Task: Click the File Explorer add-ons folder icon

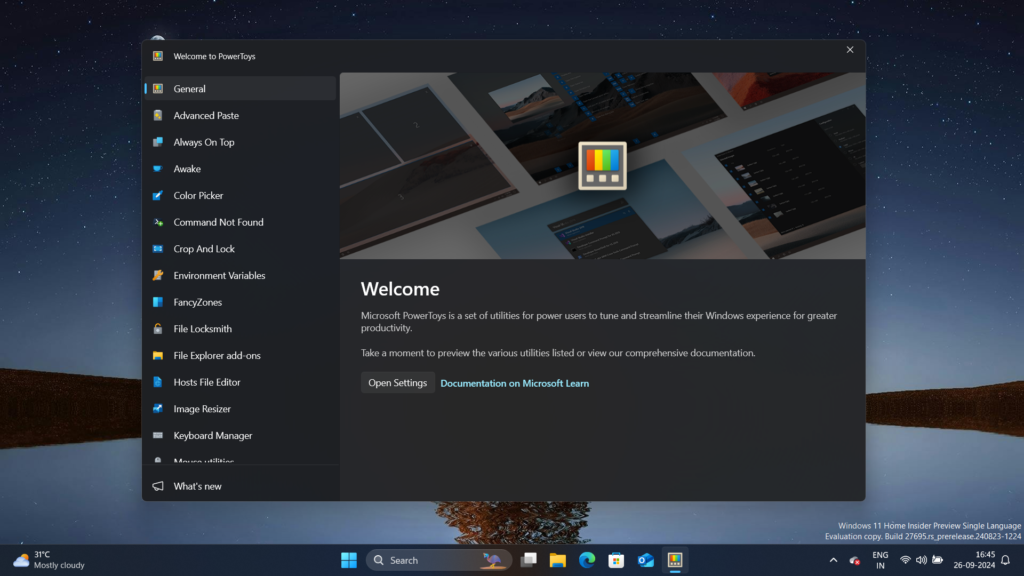Action: (x=158, y=355)
